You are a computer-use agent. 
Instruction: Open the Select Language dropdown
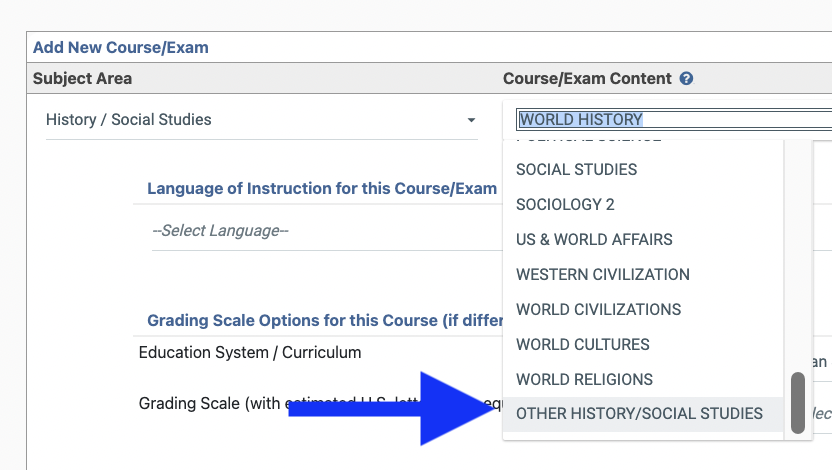click(x=320, y=231)
